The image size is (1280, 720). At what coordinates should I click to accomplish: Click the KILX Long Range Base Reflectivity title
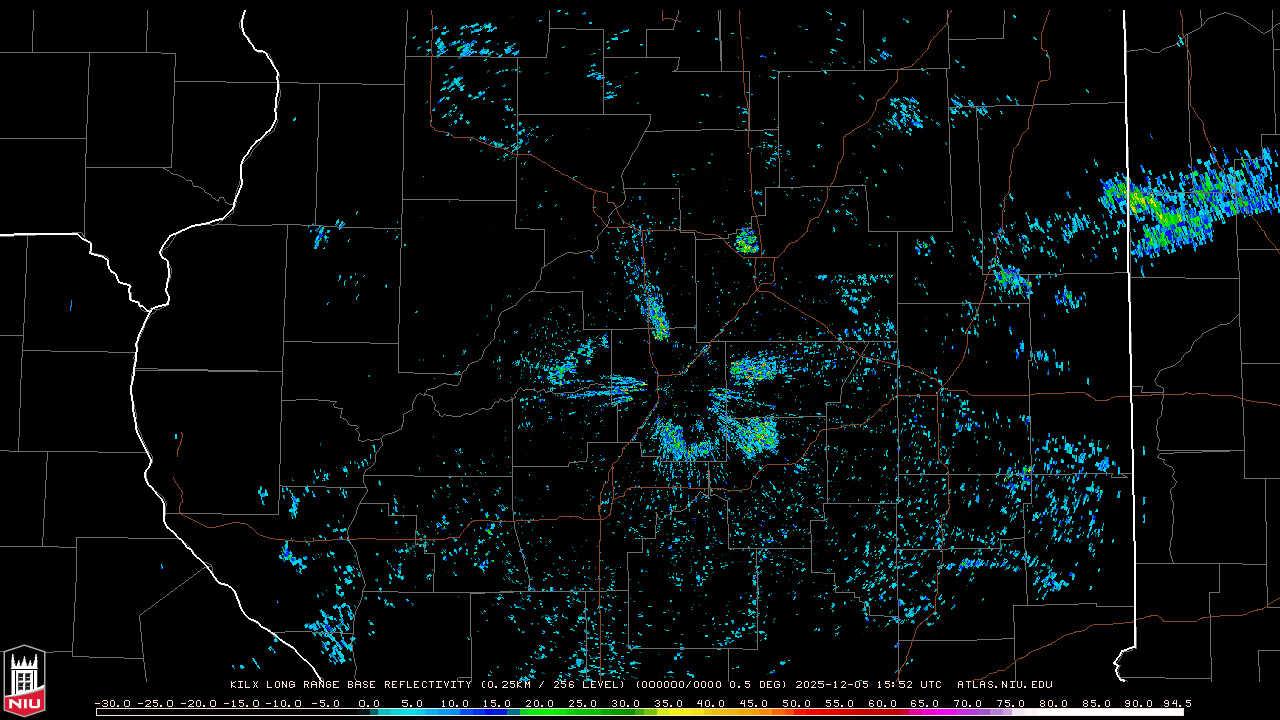[x=350, y=685]
